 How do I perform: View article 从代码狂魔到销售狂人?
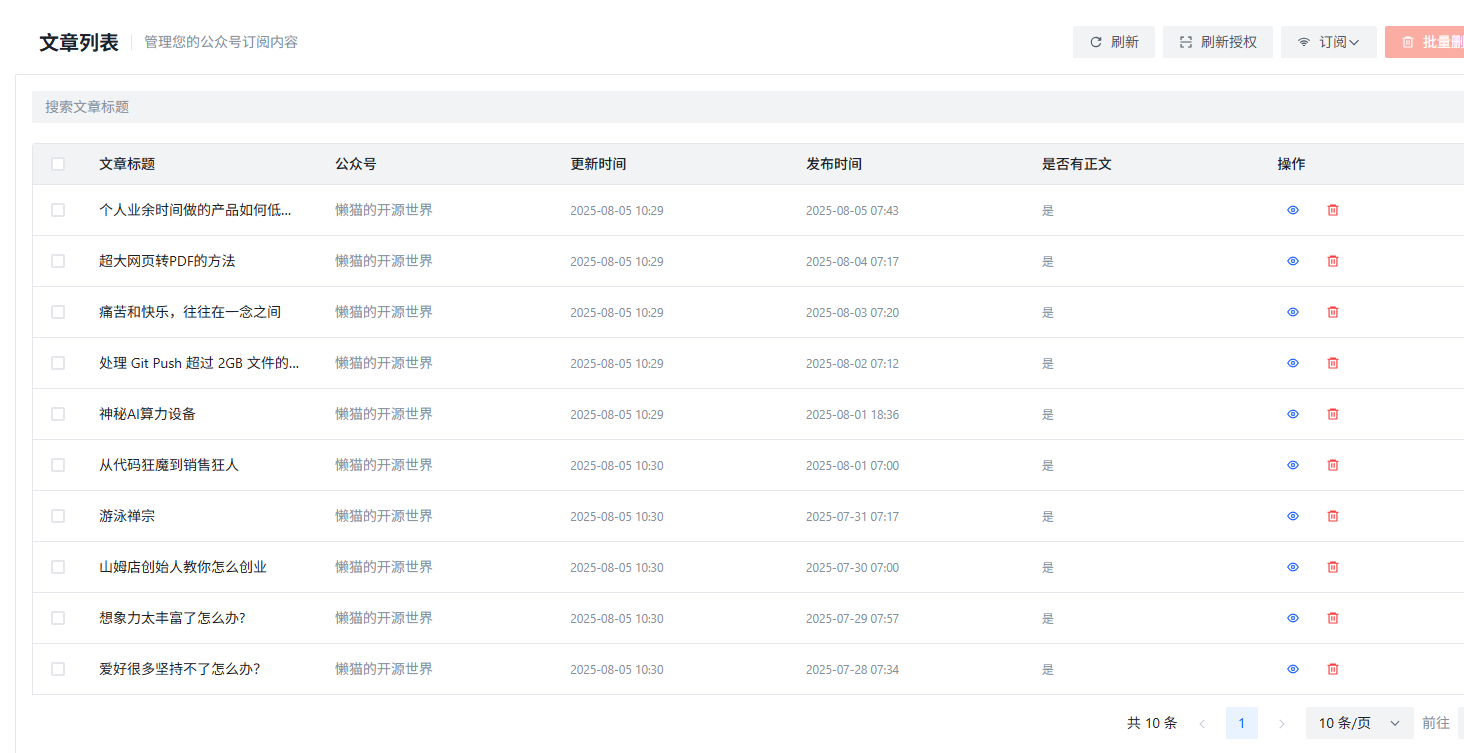point(1293,465)
